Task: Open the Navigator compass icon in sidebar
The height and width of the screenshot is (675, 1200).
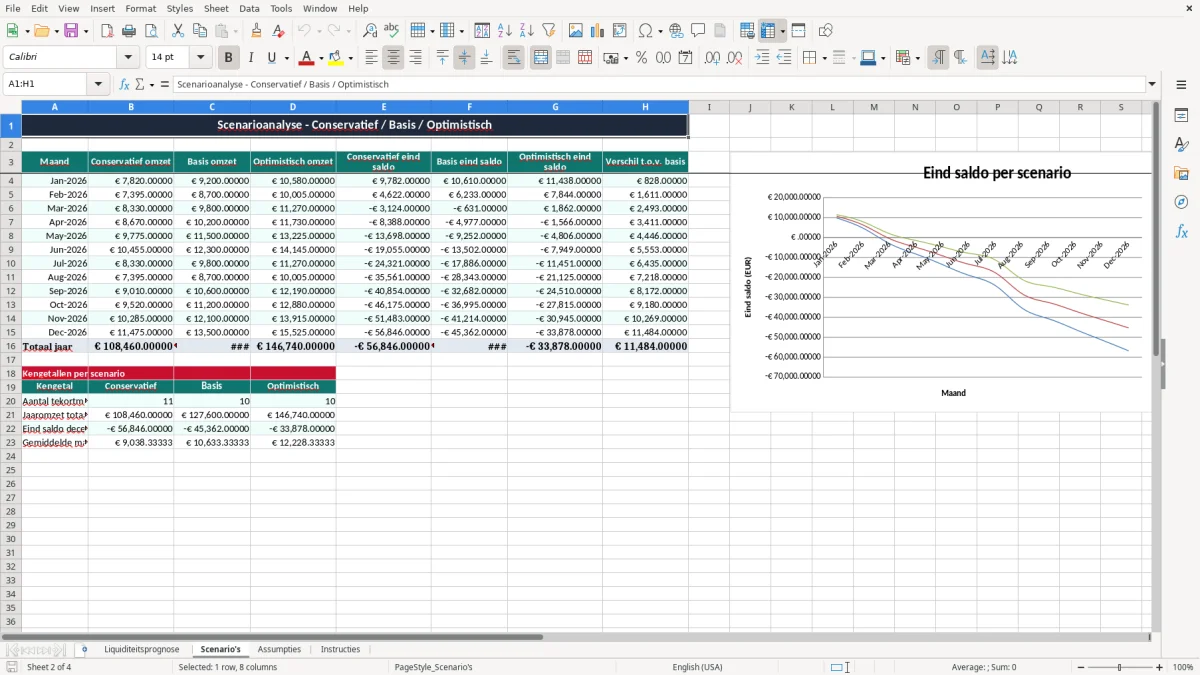Action: tap(1181, 202)
